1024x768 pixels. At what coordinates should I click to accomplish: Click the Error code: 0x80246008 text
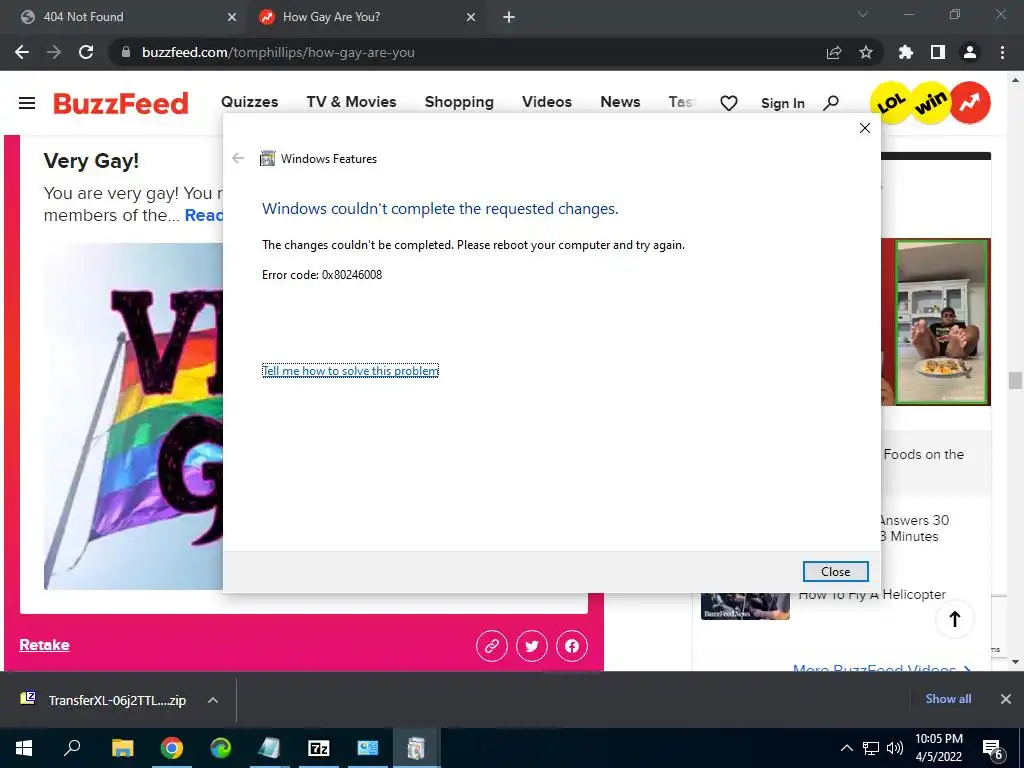322,275
